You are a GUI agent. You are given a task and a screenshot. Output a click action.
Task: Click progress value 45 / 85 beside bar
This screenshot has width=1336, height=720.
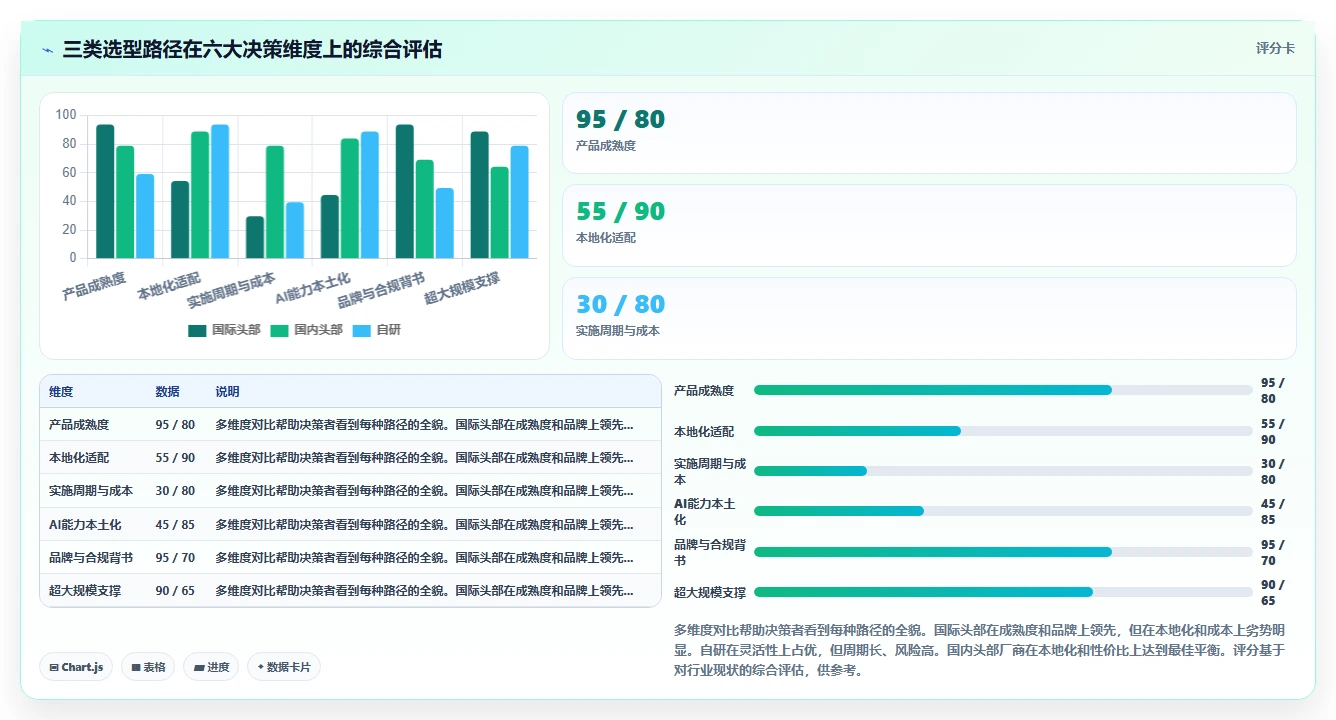pyautogui.click(x=1273, y=512)
